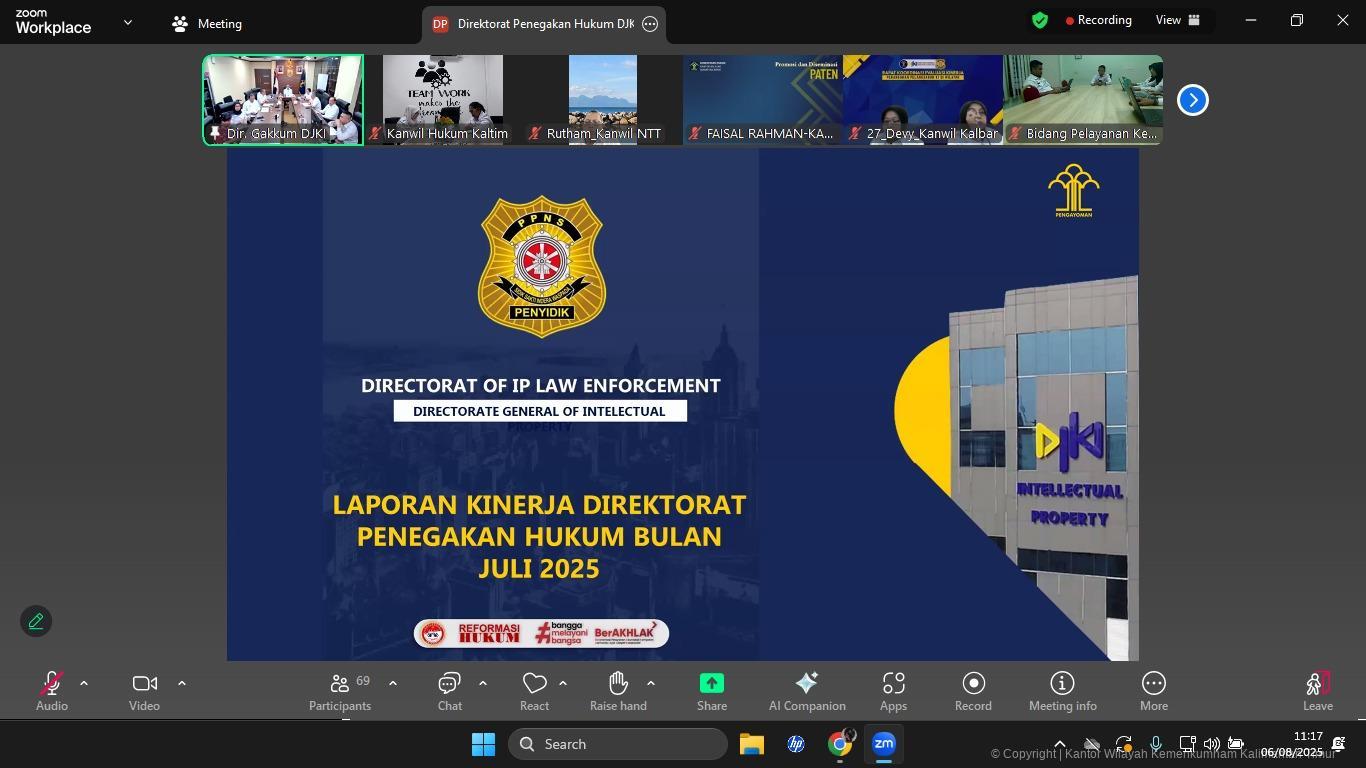Open HP app in taskbar

point(796,744)
